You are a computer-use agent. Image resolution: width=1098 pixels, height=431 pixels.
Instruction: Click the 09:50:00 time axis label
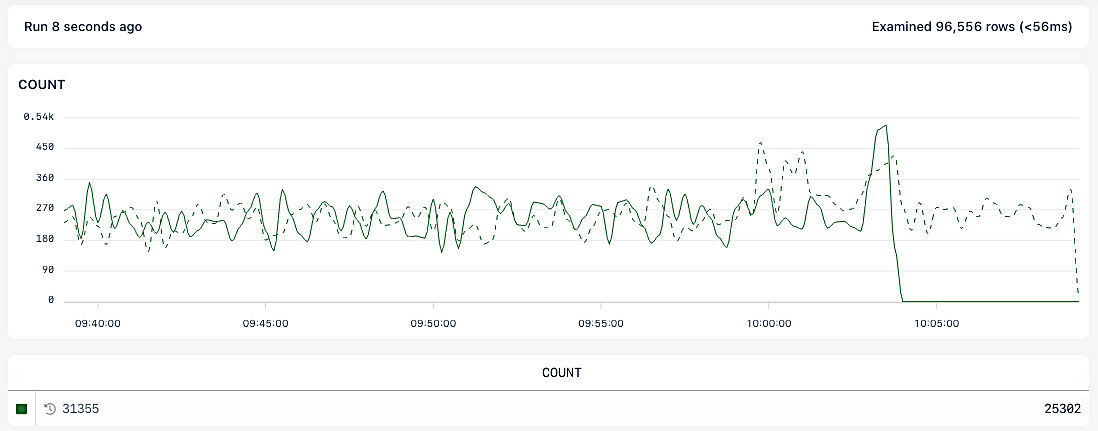(x=433, y=324)
